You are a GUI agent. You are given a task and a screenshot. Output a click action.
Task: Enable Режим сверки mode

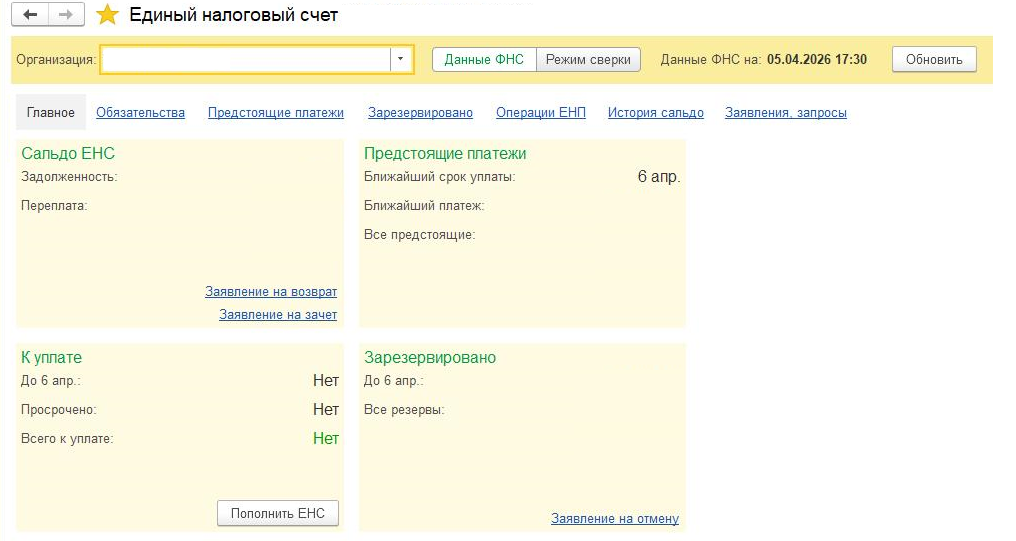(589, 59)
